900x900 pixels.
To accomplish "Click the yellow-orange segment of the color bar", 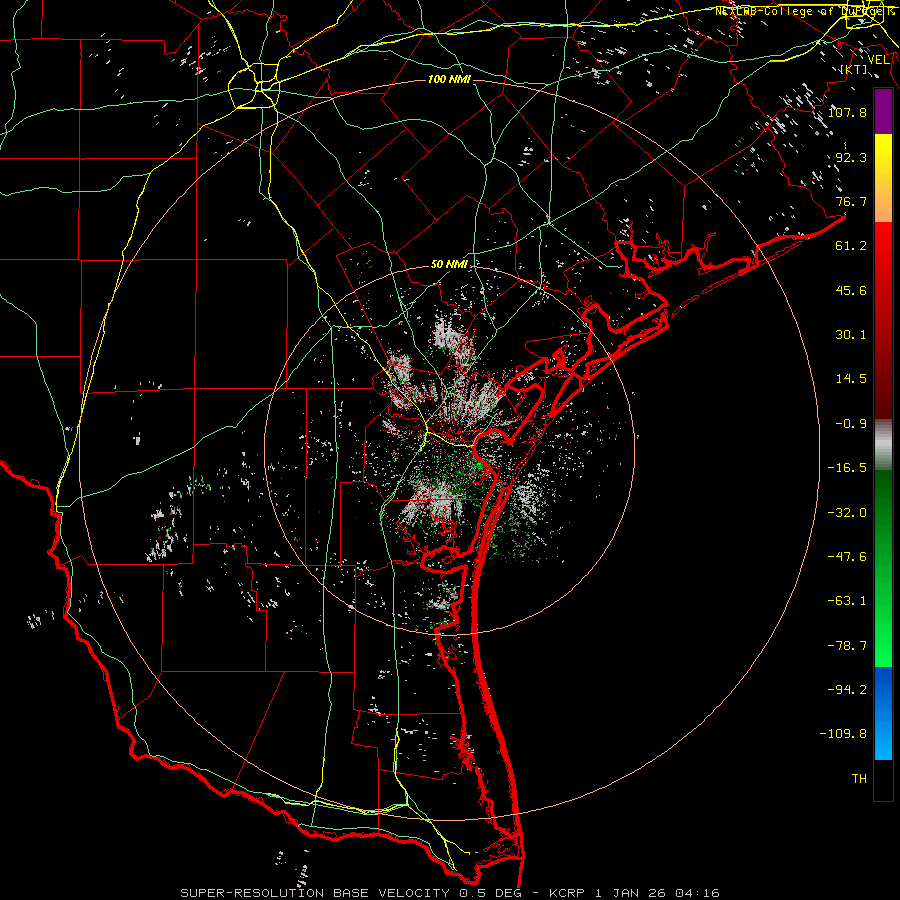I will point(883,178).
